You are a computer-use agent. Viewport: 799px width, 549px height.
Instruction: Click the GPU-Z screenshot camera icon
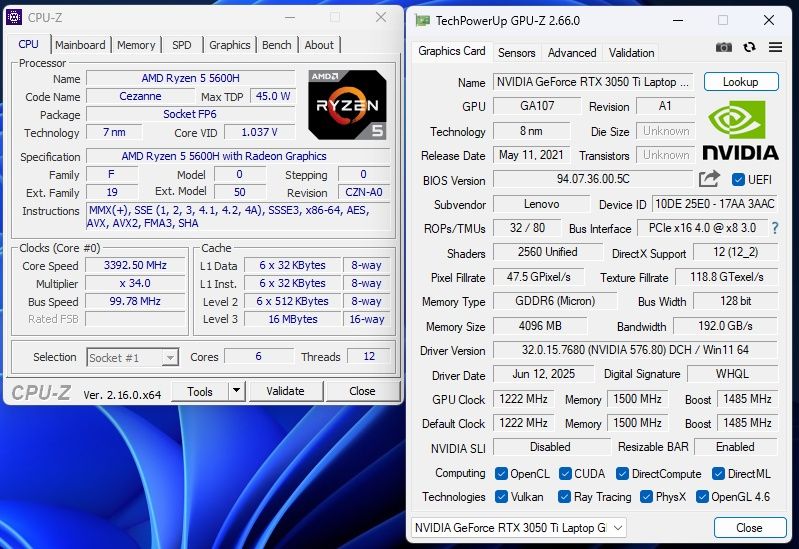[724, 47]
